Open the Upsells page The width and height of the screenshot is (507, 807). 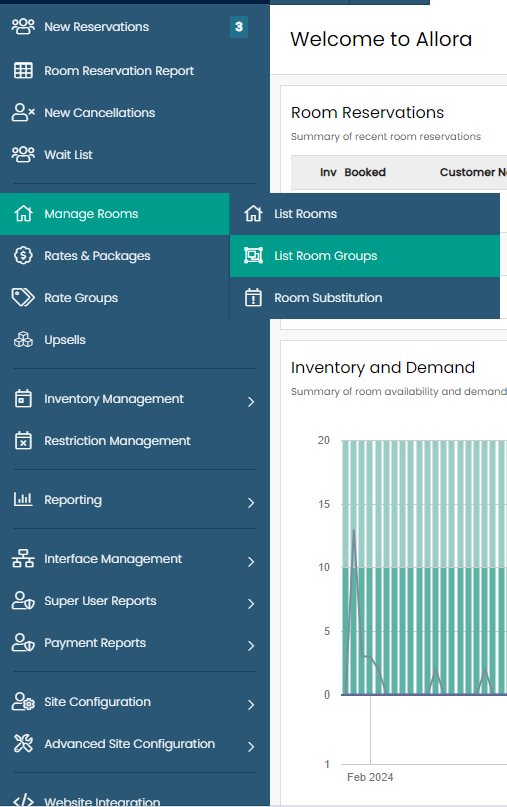(x=65, y=340)
